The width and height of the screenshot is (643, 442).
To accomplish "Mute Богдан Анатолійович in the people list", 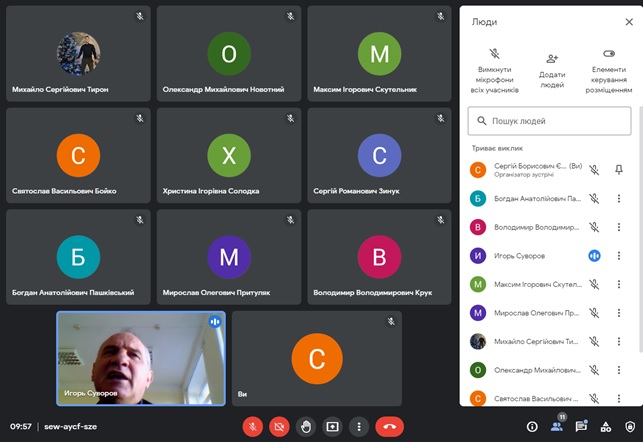I will pyautogui.click(x=594, y=199).
